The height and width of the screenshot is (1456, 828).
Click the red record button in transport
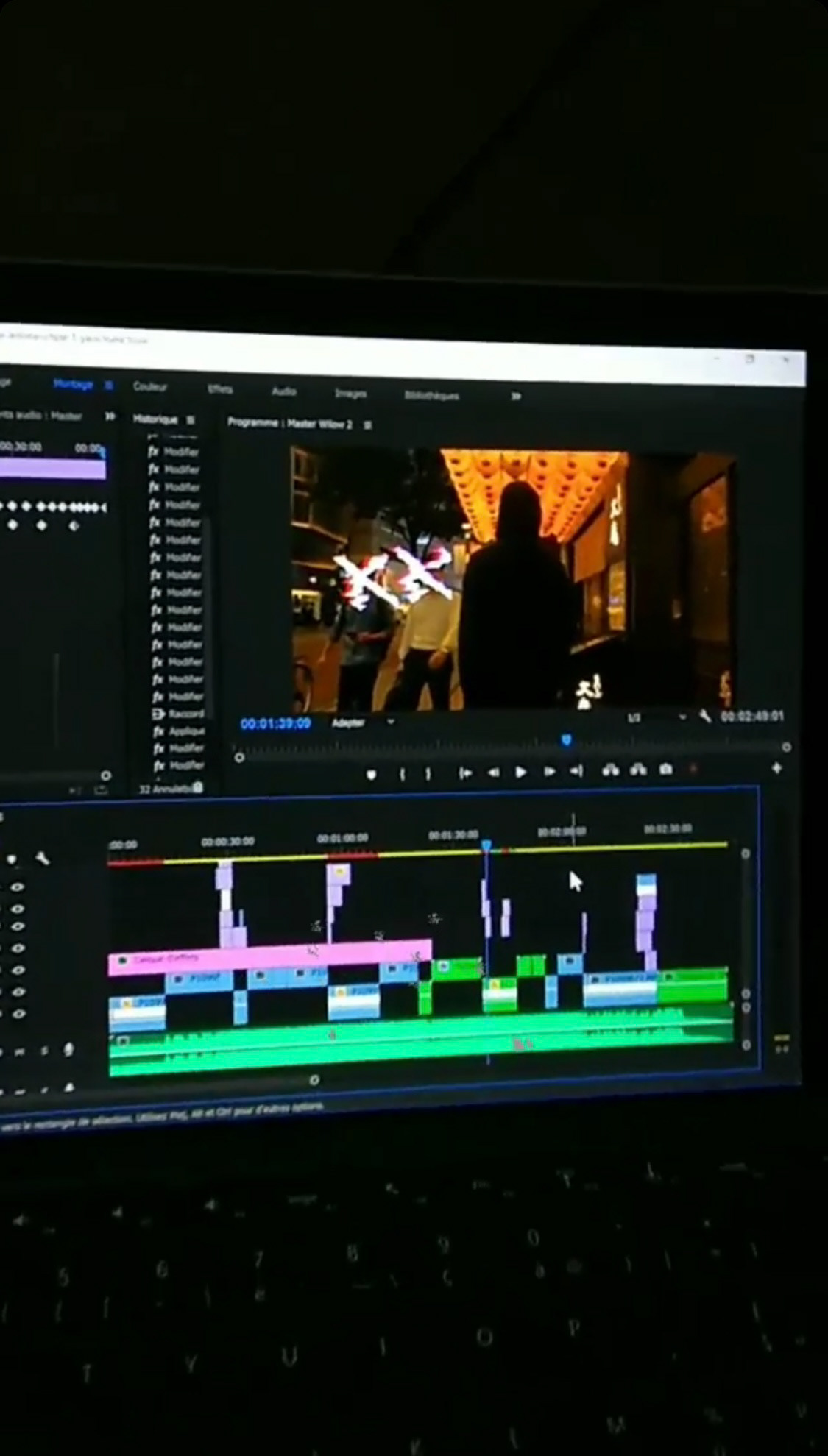(693, 769)
